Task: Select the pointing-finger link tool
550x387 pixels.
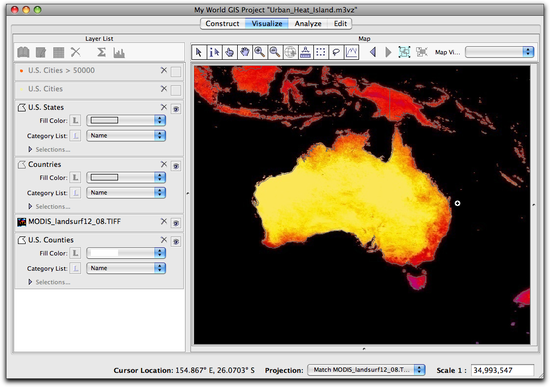Action: click(229, 52)
